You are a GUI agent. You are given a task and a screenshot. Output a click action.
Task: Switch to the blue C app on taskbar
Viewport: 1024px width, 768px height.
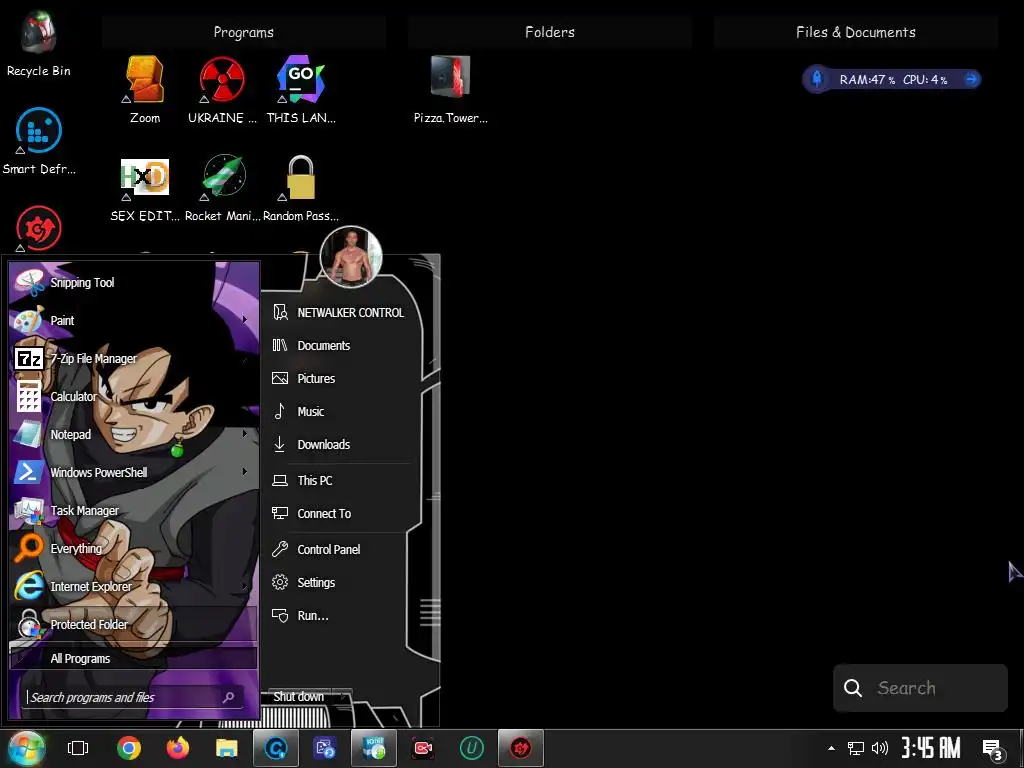276,748
